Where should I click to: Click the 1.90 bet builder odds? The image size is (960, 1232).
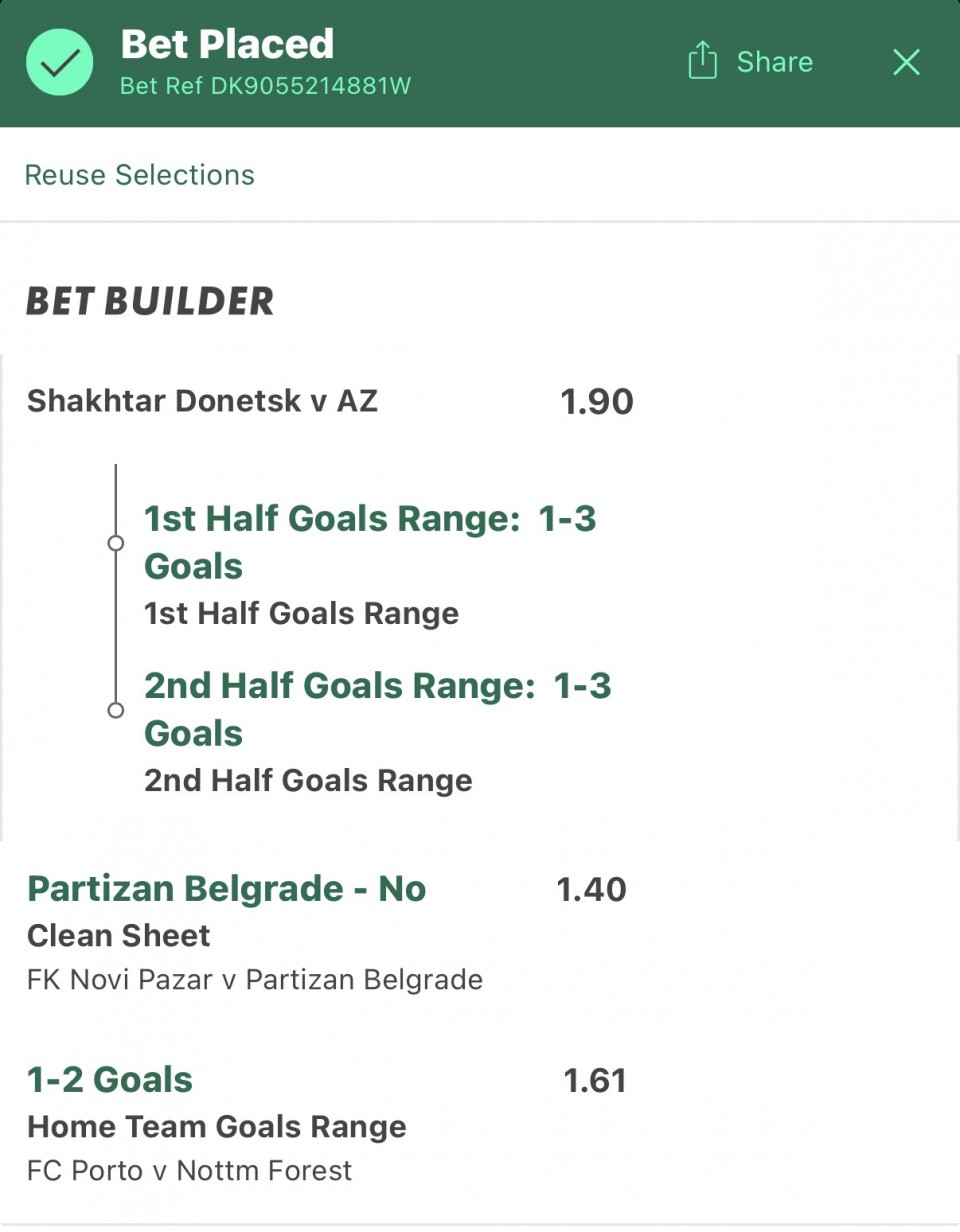596,402
